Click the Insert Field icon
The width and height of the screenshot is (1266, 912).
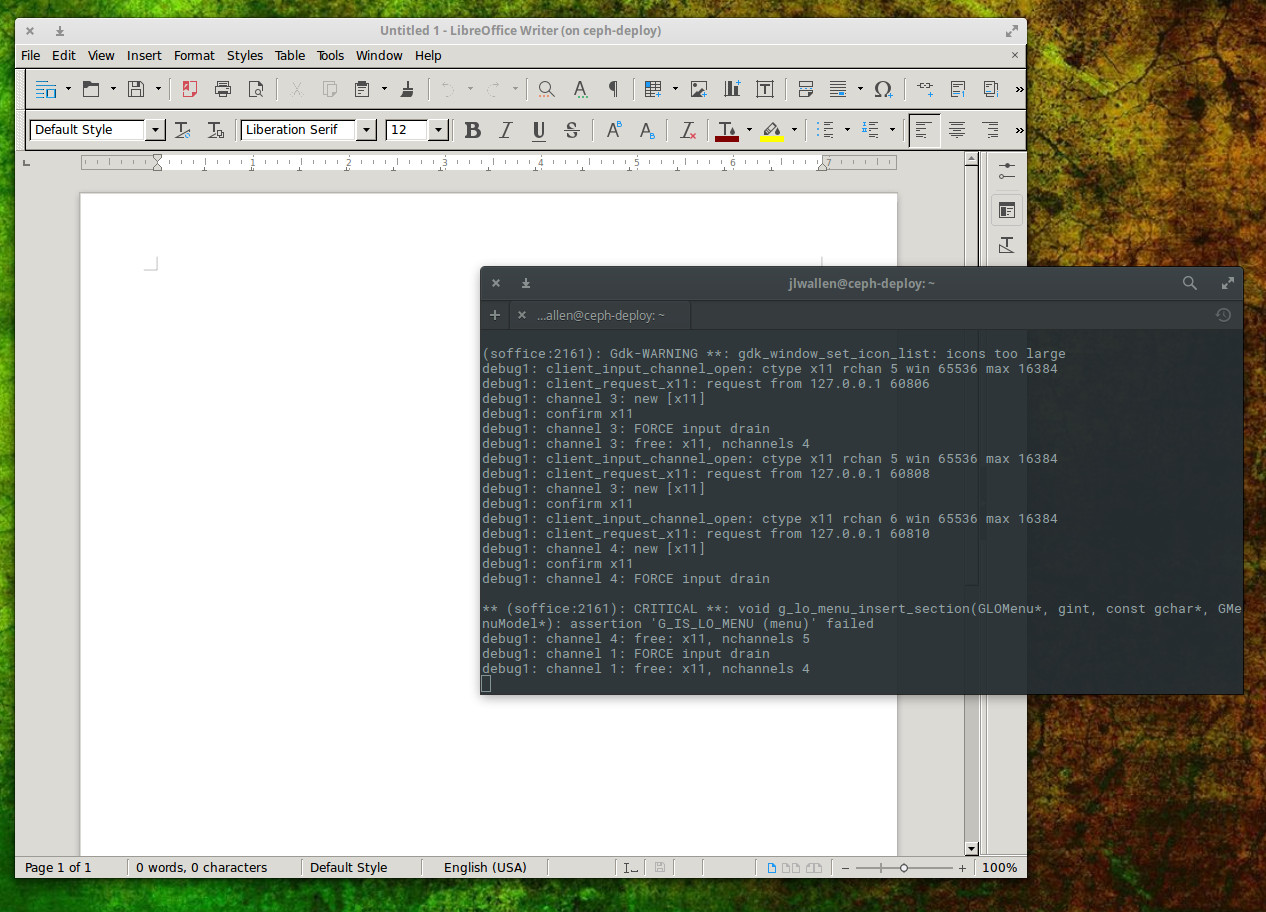click(838, 89)
